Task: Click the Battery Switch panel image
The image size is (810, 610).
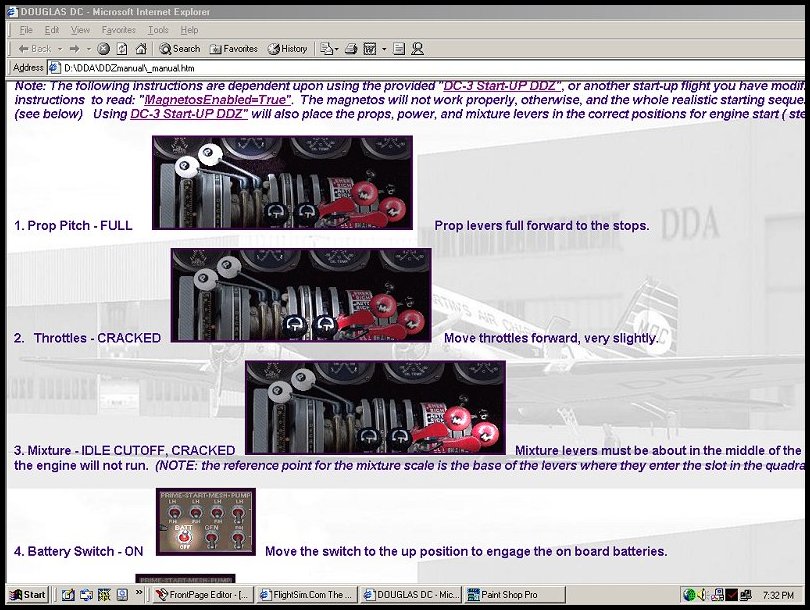Action: coord(206,522)
